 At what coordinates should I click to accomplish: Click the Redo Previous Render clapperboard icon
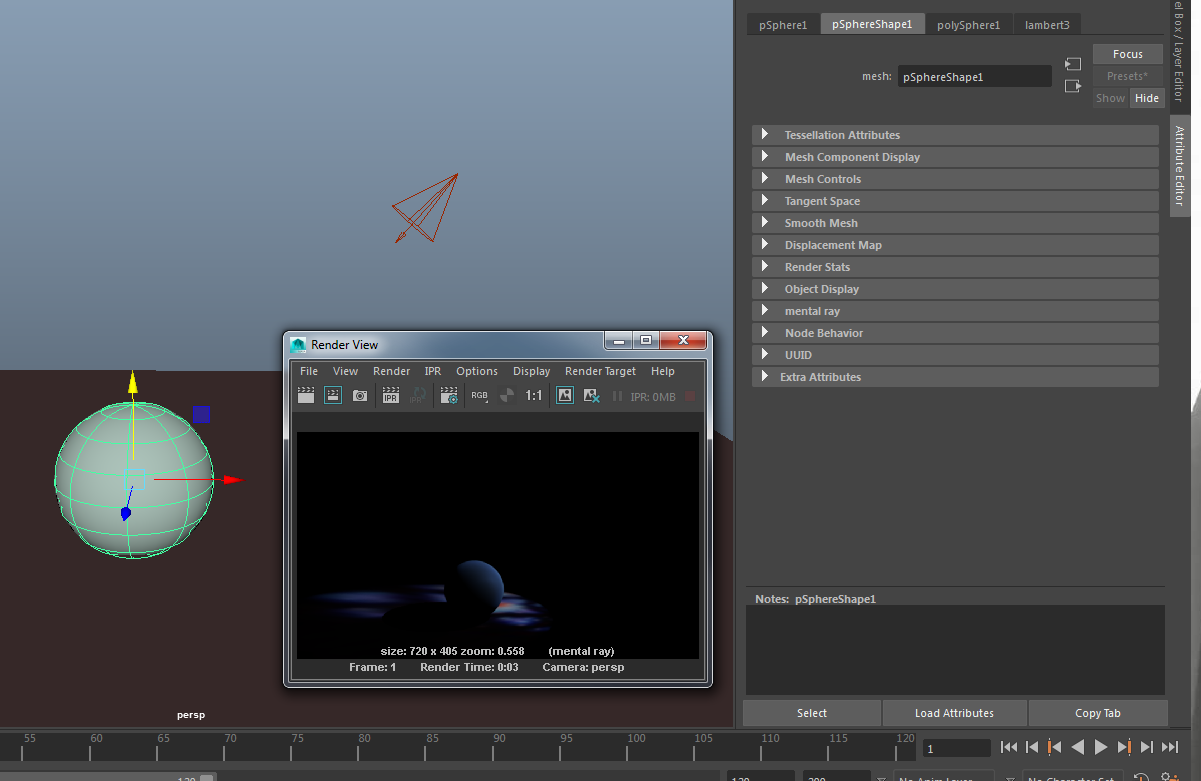[306, 396]
